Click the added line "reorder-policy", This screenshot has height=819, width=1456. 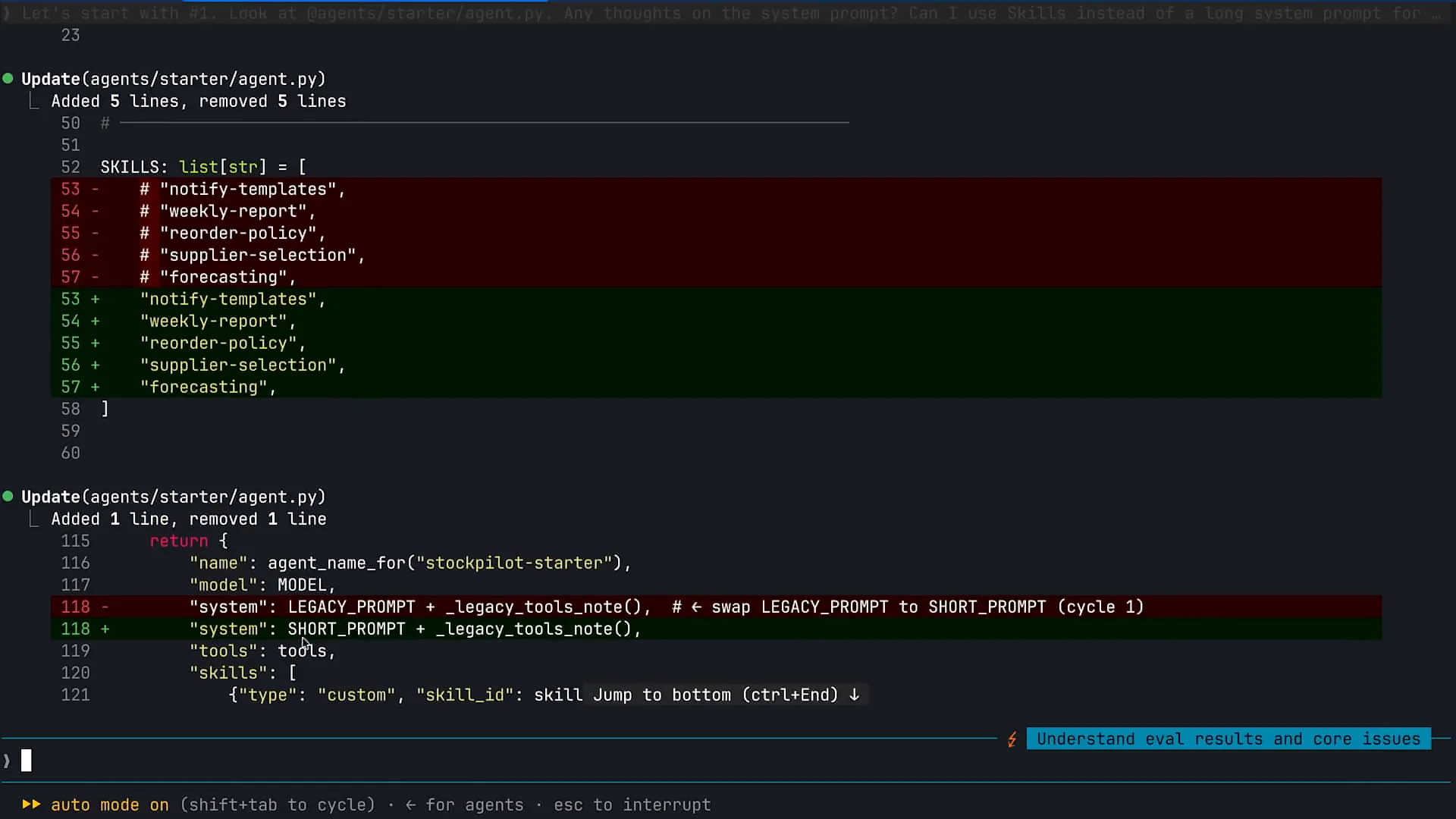(716, 343)
